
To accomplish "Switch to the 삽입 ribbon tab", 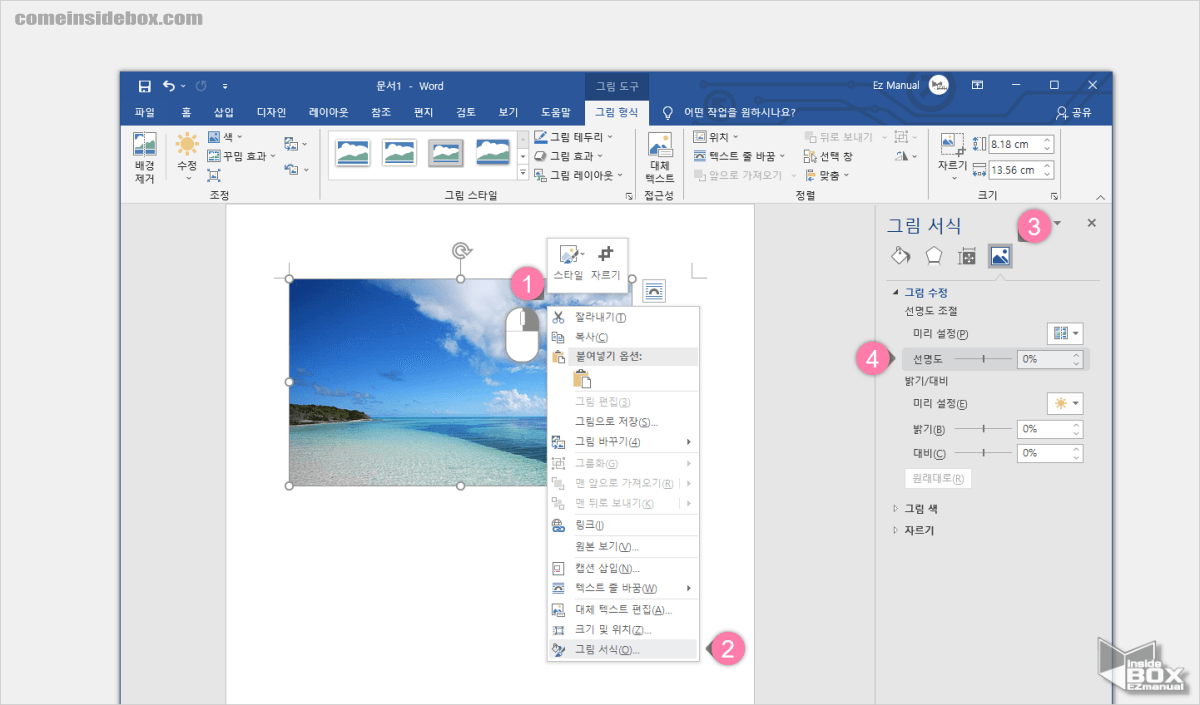I will point(223,113).
